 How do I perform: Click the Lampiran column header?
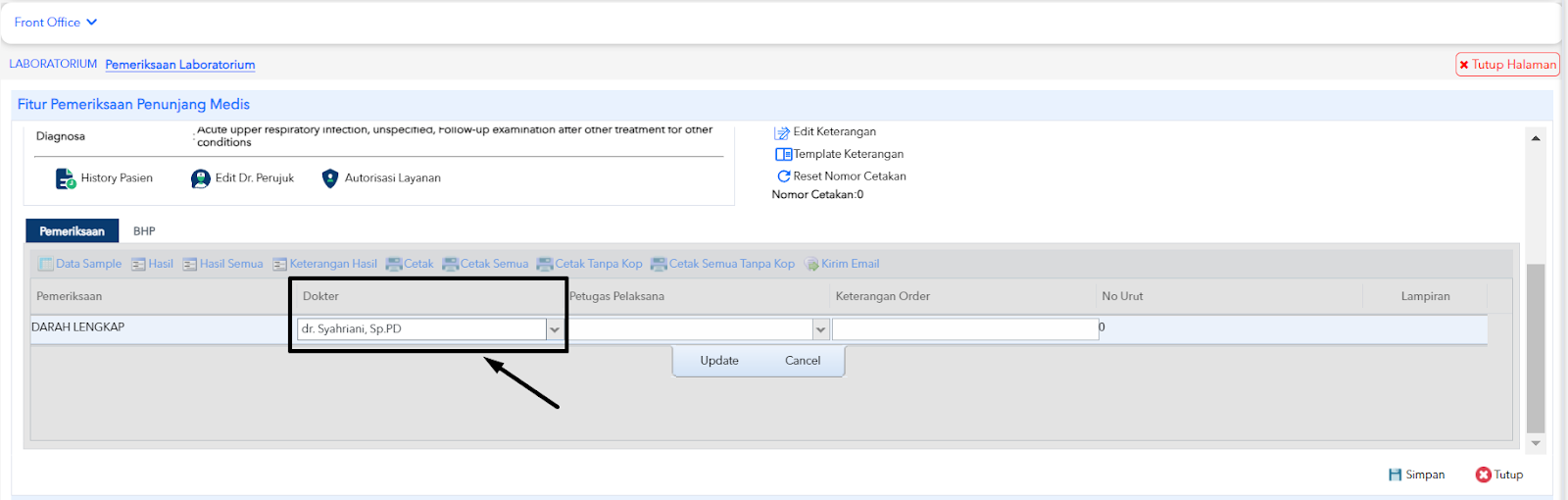pyautogui.click(x=1425, y=296)
